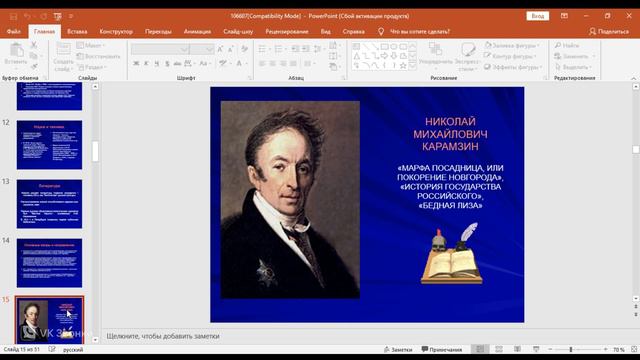The image size is (640, 360).
Task: Open ribbon display options icon in title bar
Action: tap(564, 16)
